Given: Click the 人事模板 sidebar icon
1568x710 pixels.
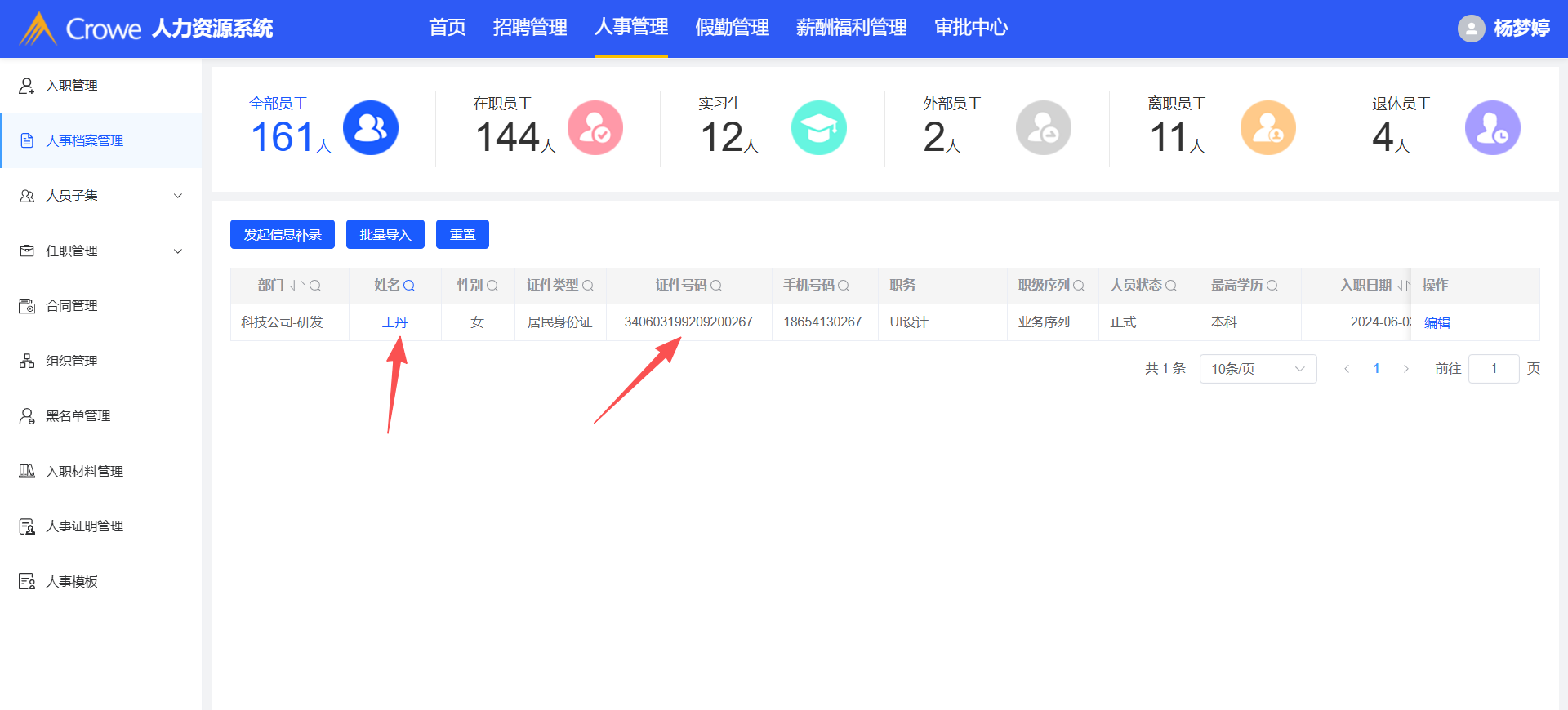Looking at the screenshot, I should click(27, 581).
